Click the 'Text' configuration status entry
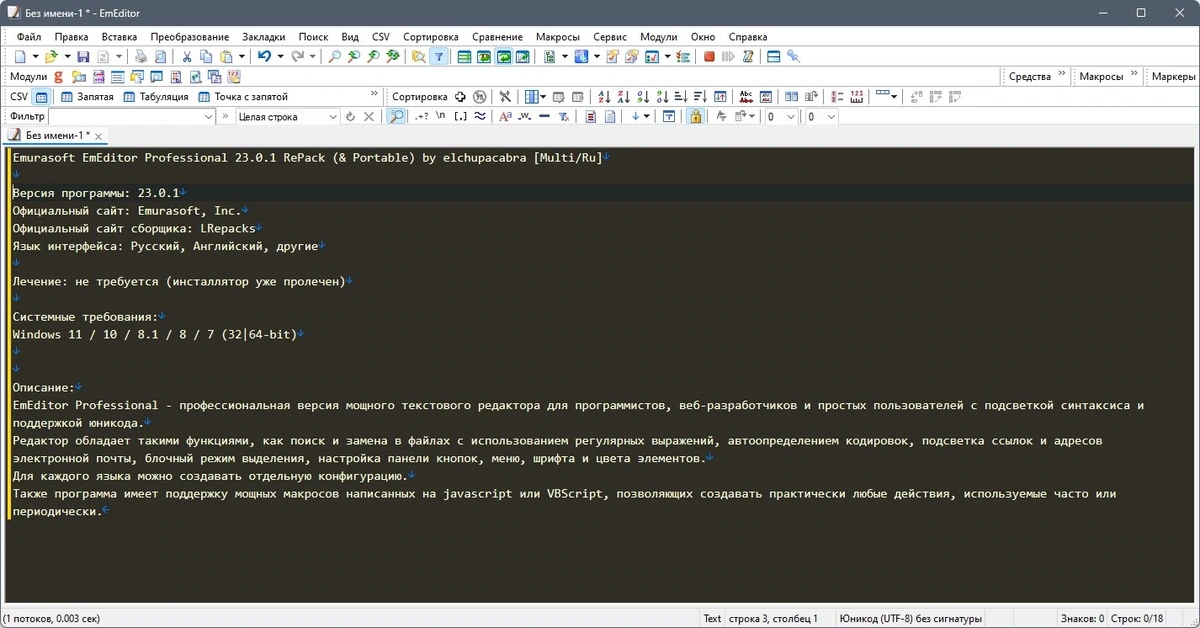1200x628 pixels. [x=712, y=619]
